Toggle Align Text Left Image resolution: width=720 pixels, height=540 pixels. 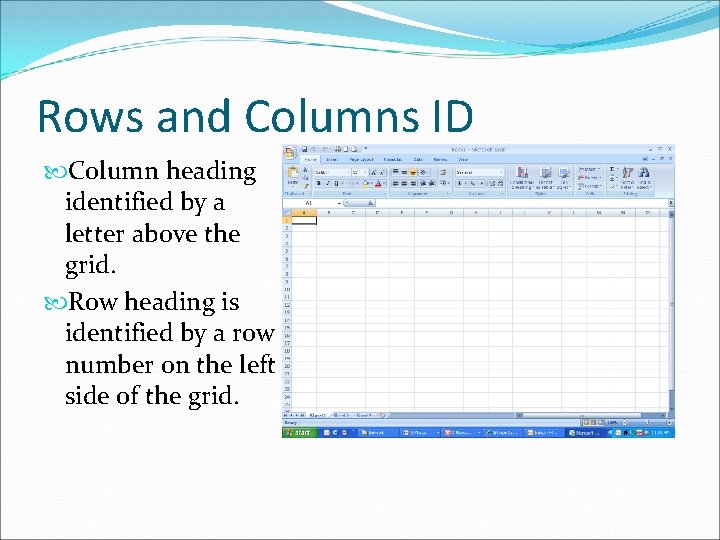[395, 183]
